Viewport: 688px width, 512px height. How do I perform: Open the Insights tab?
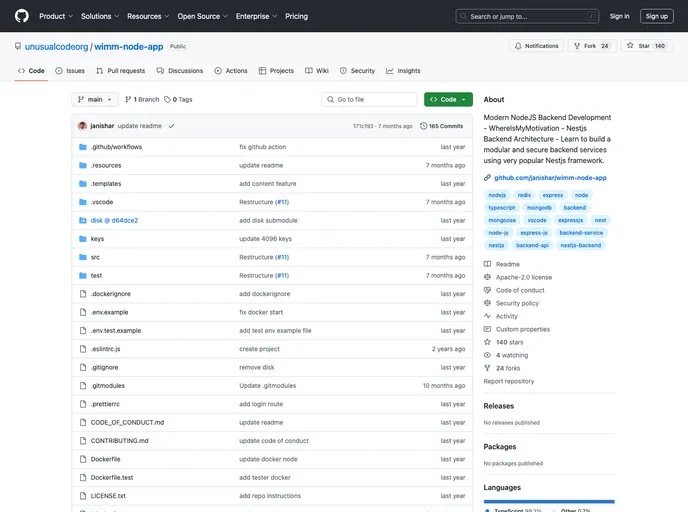click(403, 71)
